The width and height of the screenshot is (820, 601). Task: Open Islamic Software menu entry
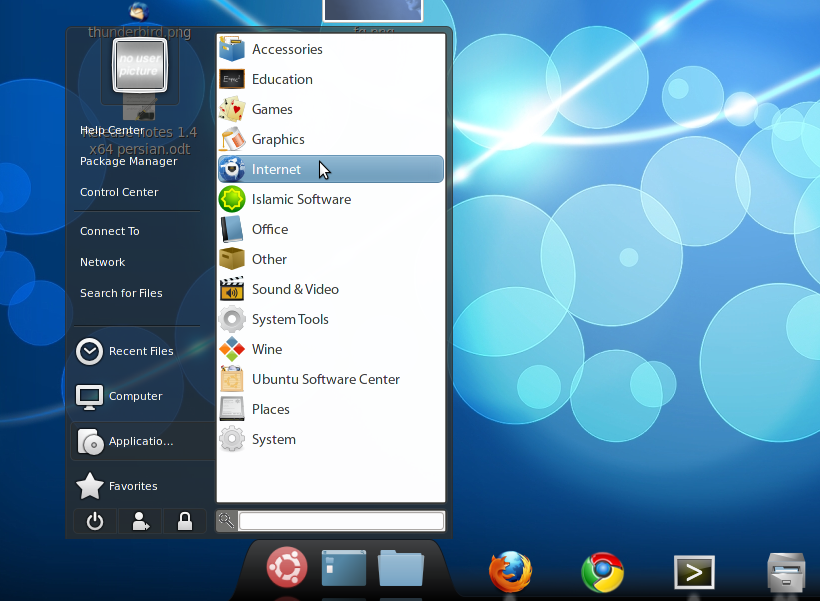tap(331, 199)
